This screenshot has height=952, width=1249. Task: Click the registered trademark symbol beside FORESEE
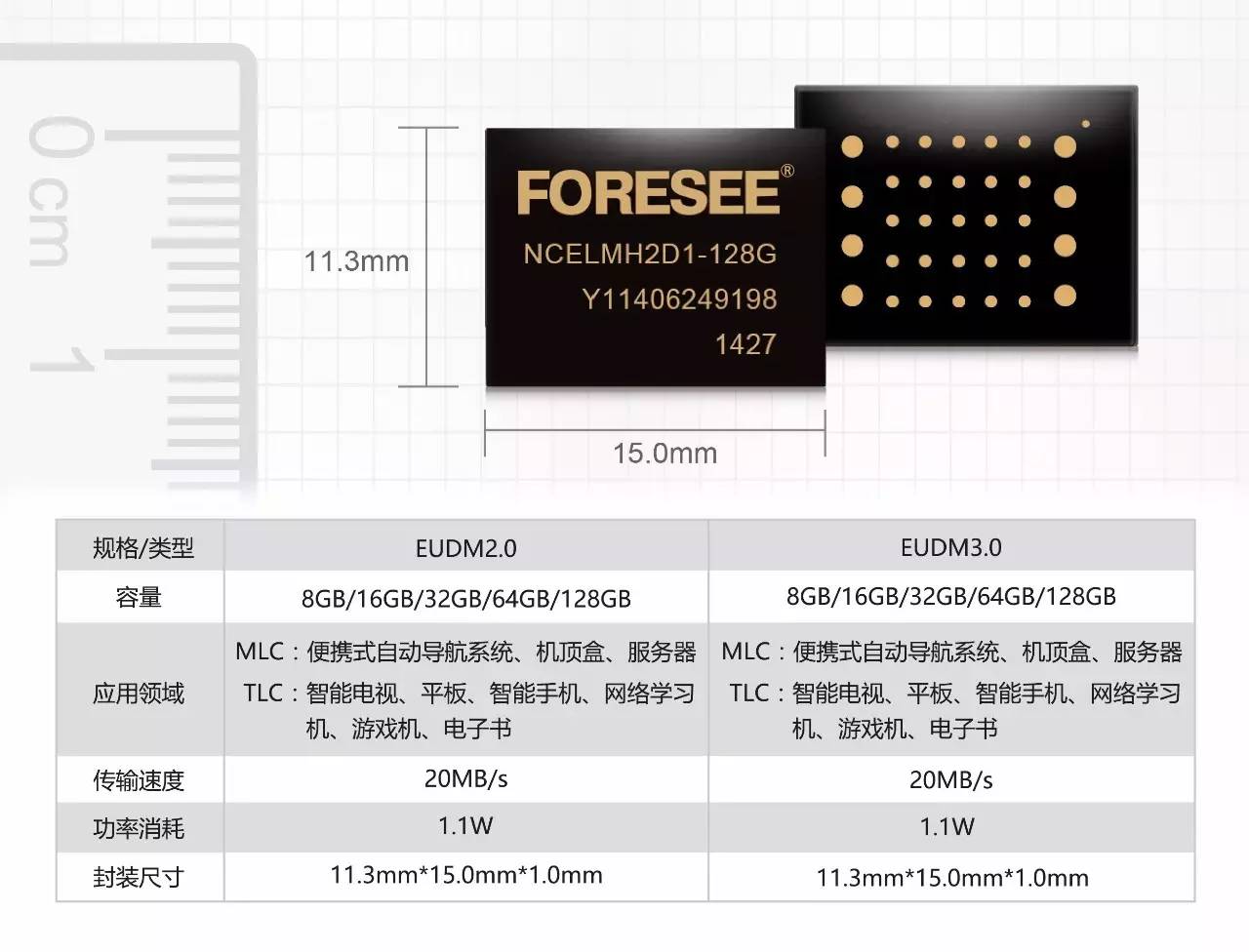click(x=787, y=171)
